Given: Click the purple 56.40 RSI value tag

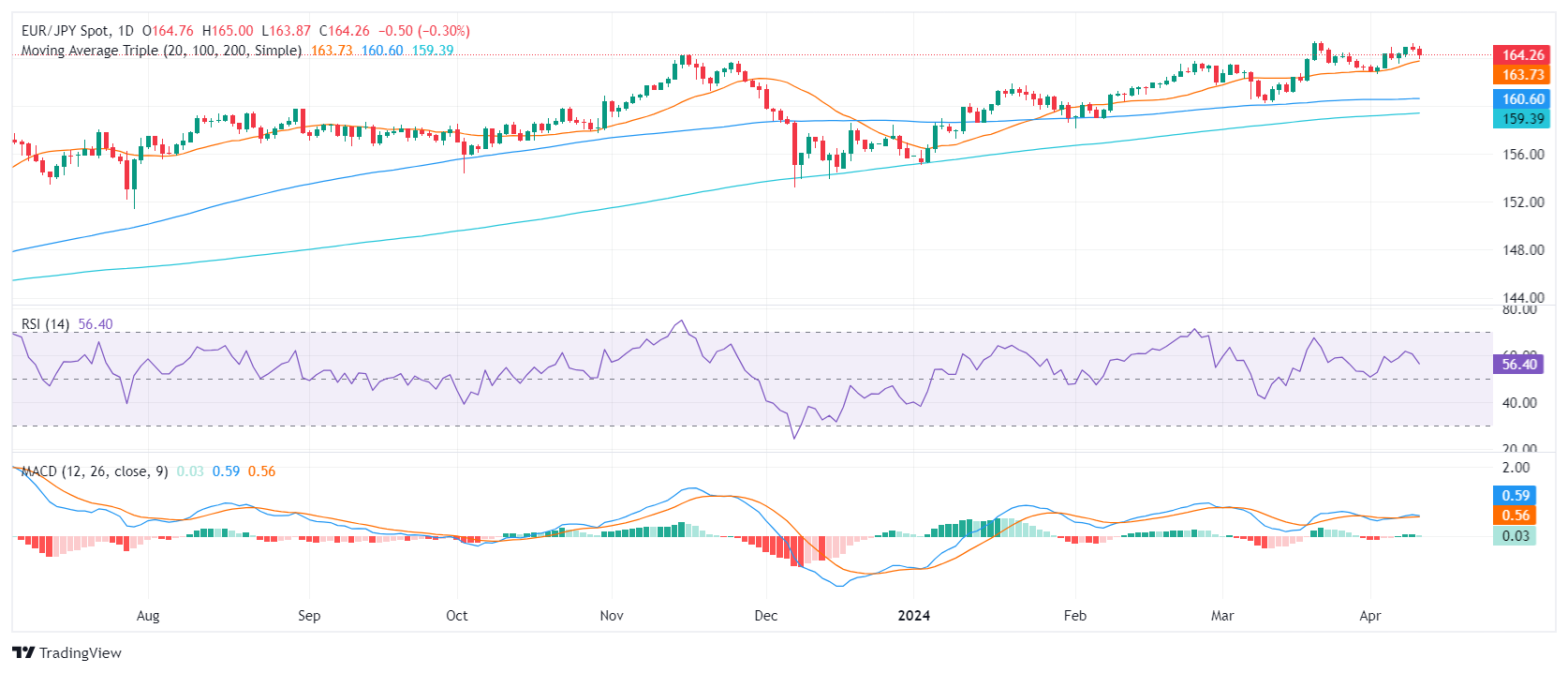Looking at the screenshot, I should pyautogui.click(x=1517, y=365).
